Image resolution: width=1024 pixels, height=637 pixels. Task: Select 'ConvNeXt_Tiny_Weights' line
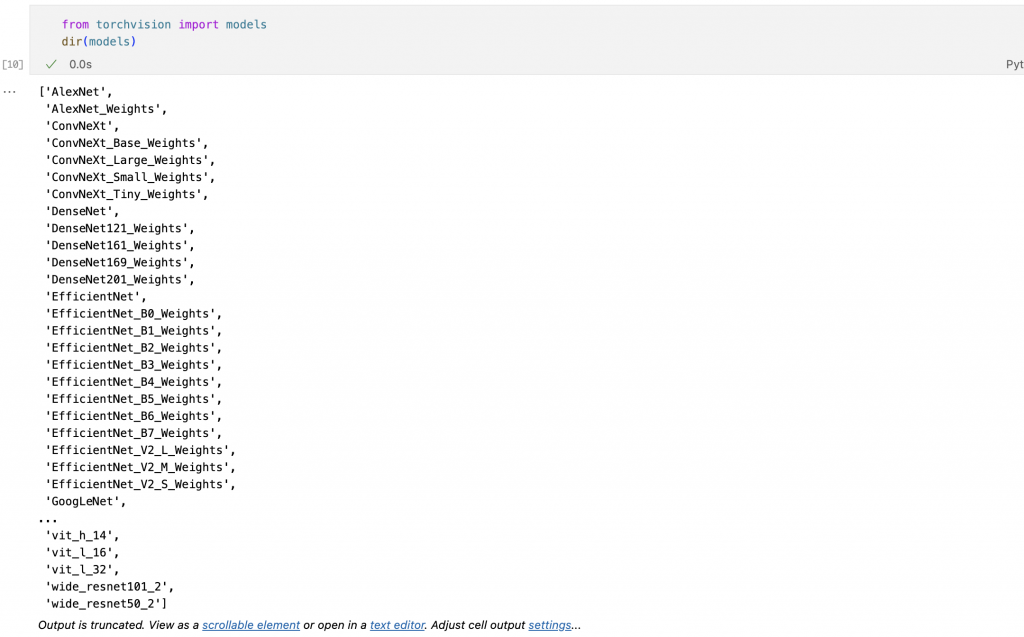click(127, 194)
